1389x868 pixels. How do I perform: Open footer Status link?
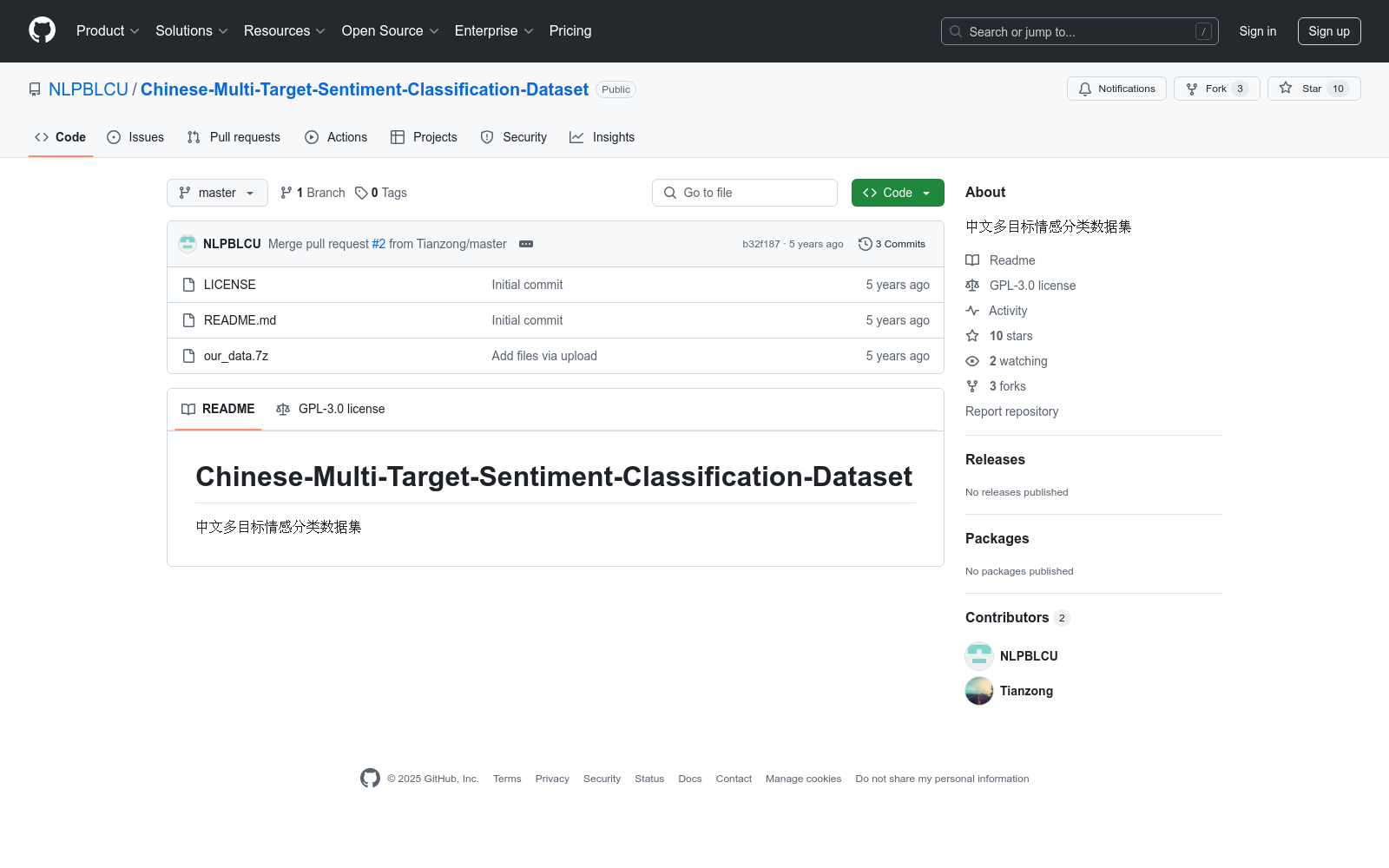pos(649,779)
